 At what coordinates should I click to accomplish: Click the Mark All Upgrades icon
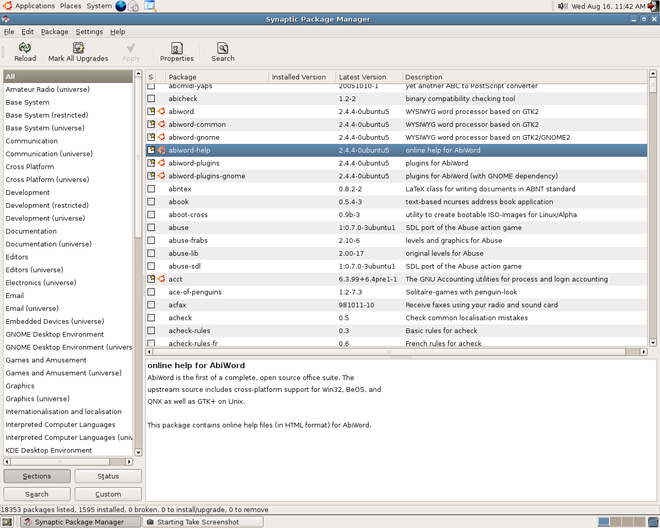[78, 48]
